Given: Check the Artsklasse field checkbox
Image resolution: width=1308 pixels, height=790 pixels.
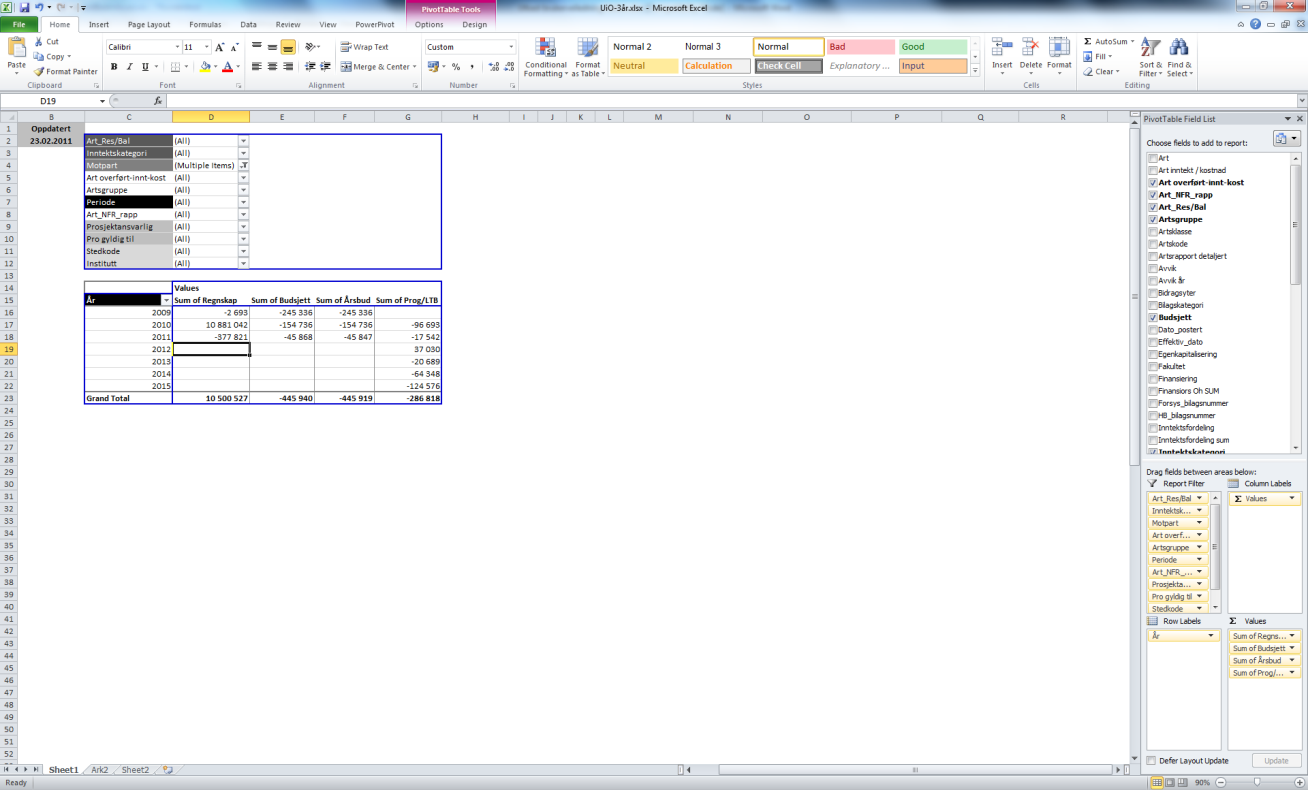Looking at the screenshot, I should click(1153, 232).
